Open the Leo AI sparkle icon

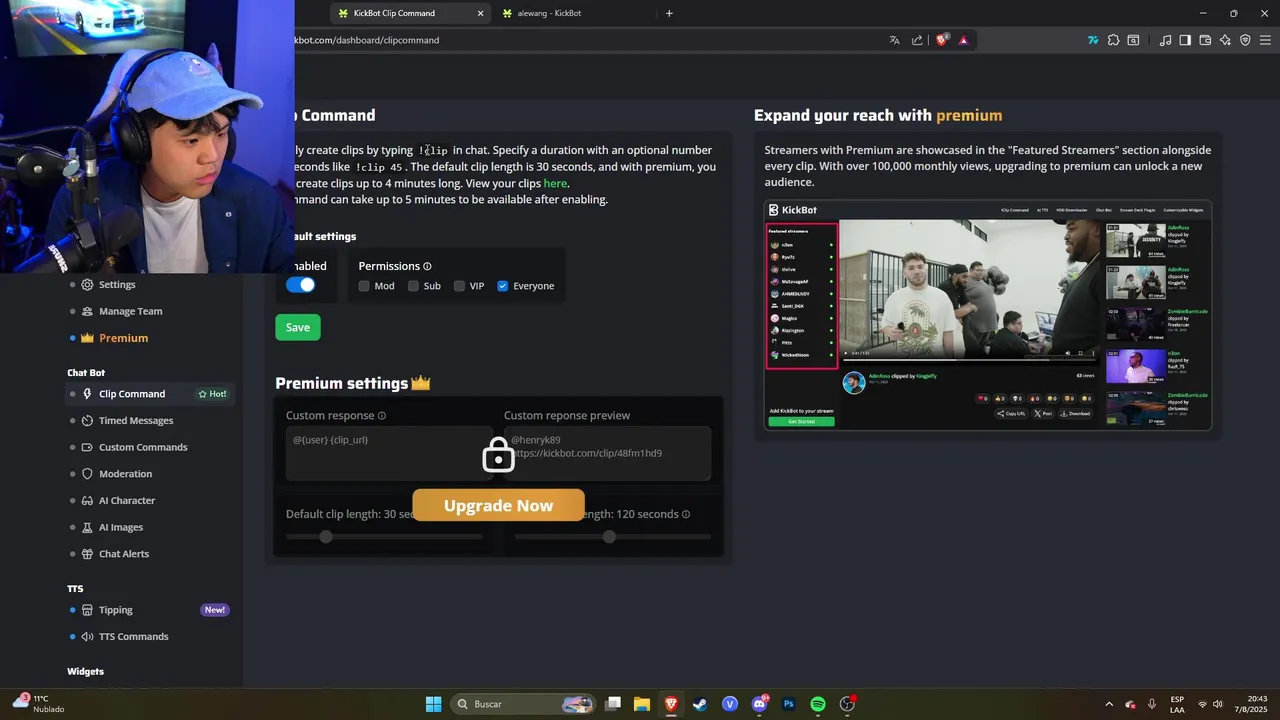click(x=1225, y=40)
